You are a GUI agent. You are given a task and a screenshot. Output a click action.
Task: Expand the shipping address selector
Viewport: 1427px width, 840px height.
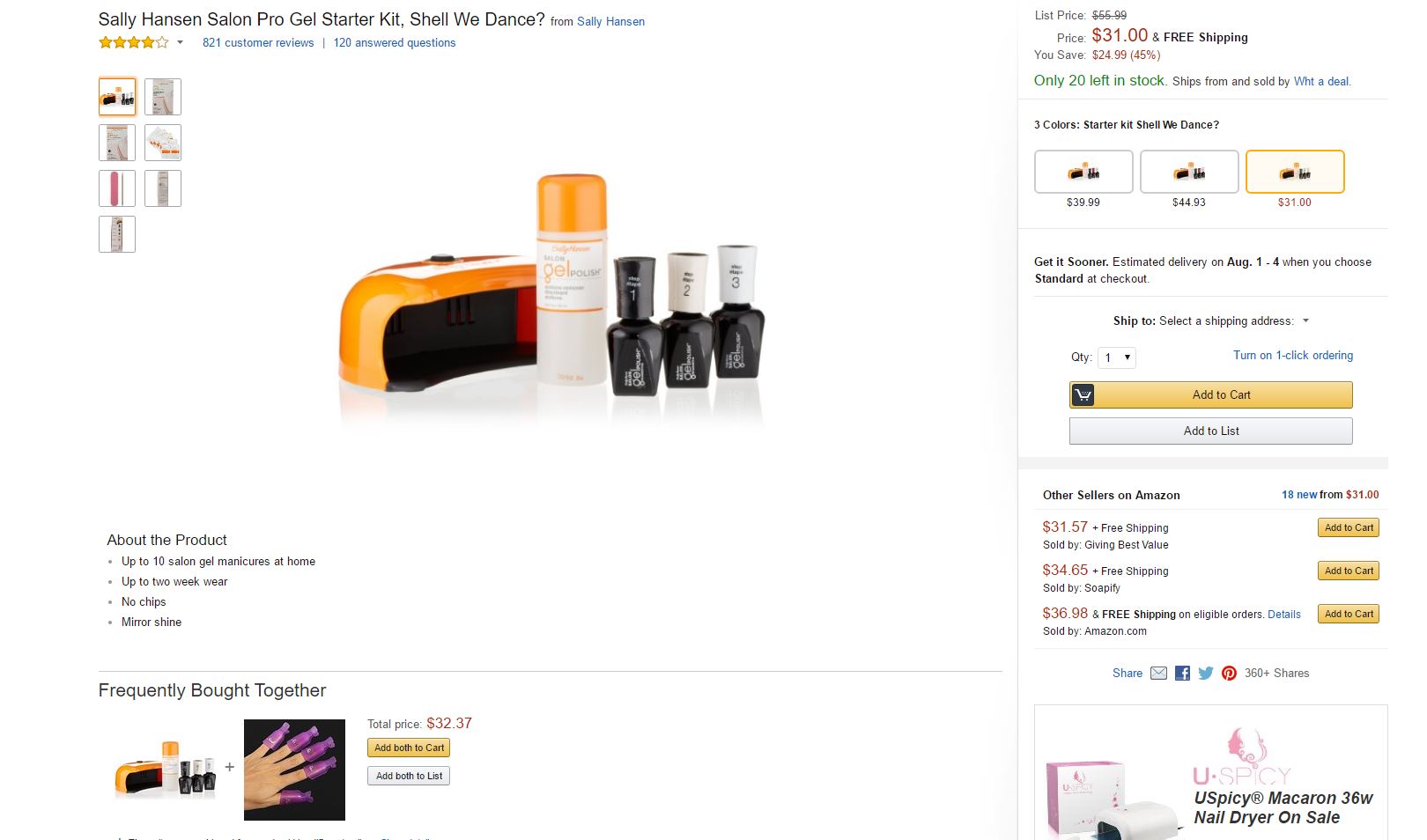coord(1305,321)
